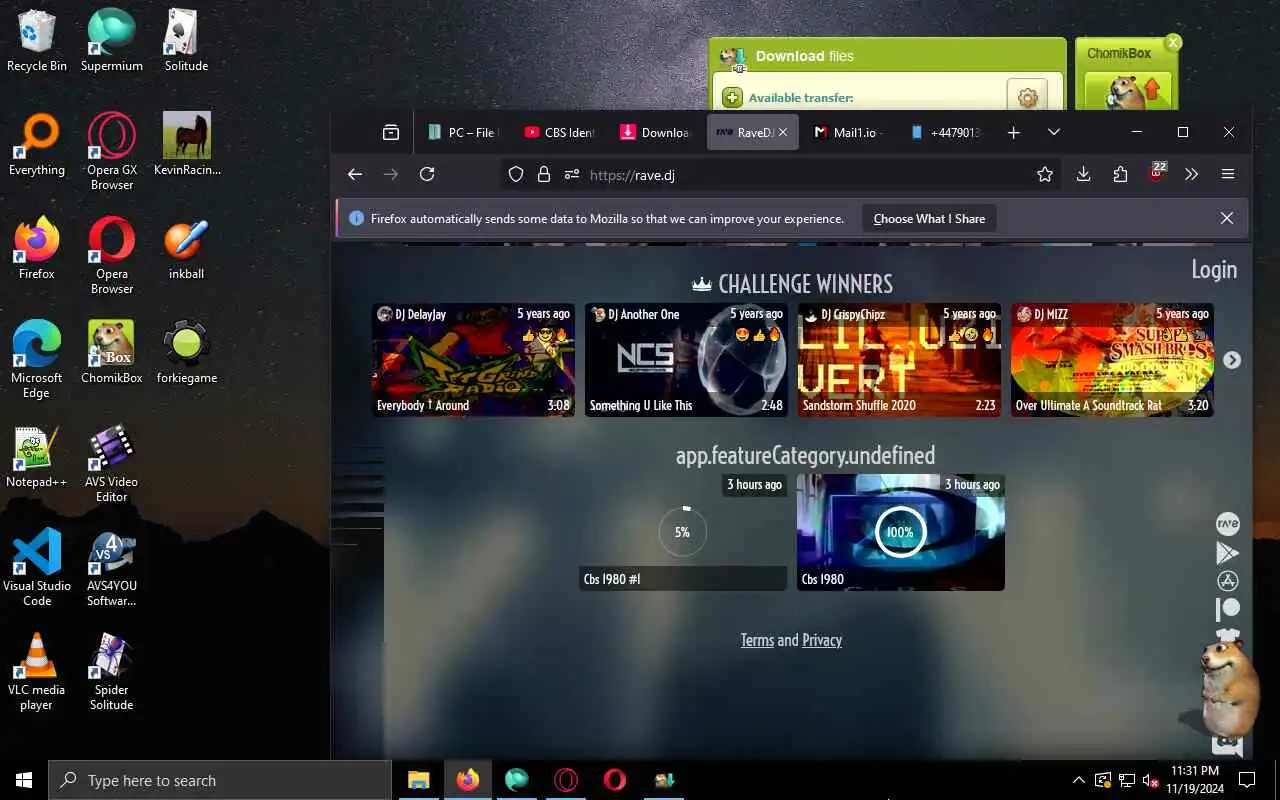
Task: Bookmark this page with star icon
Action: tap(1045, 174)
